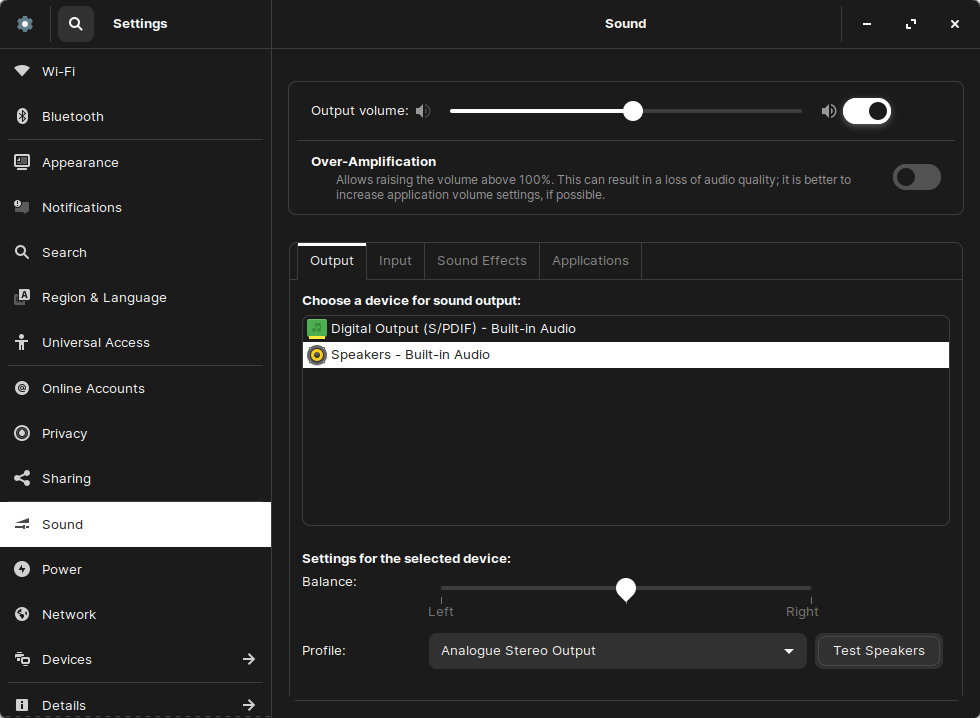
Task: Click the Balance slider handle
Action: click(x=626, y=589)
